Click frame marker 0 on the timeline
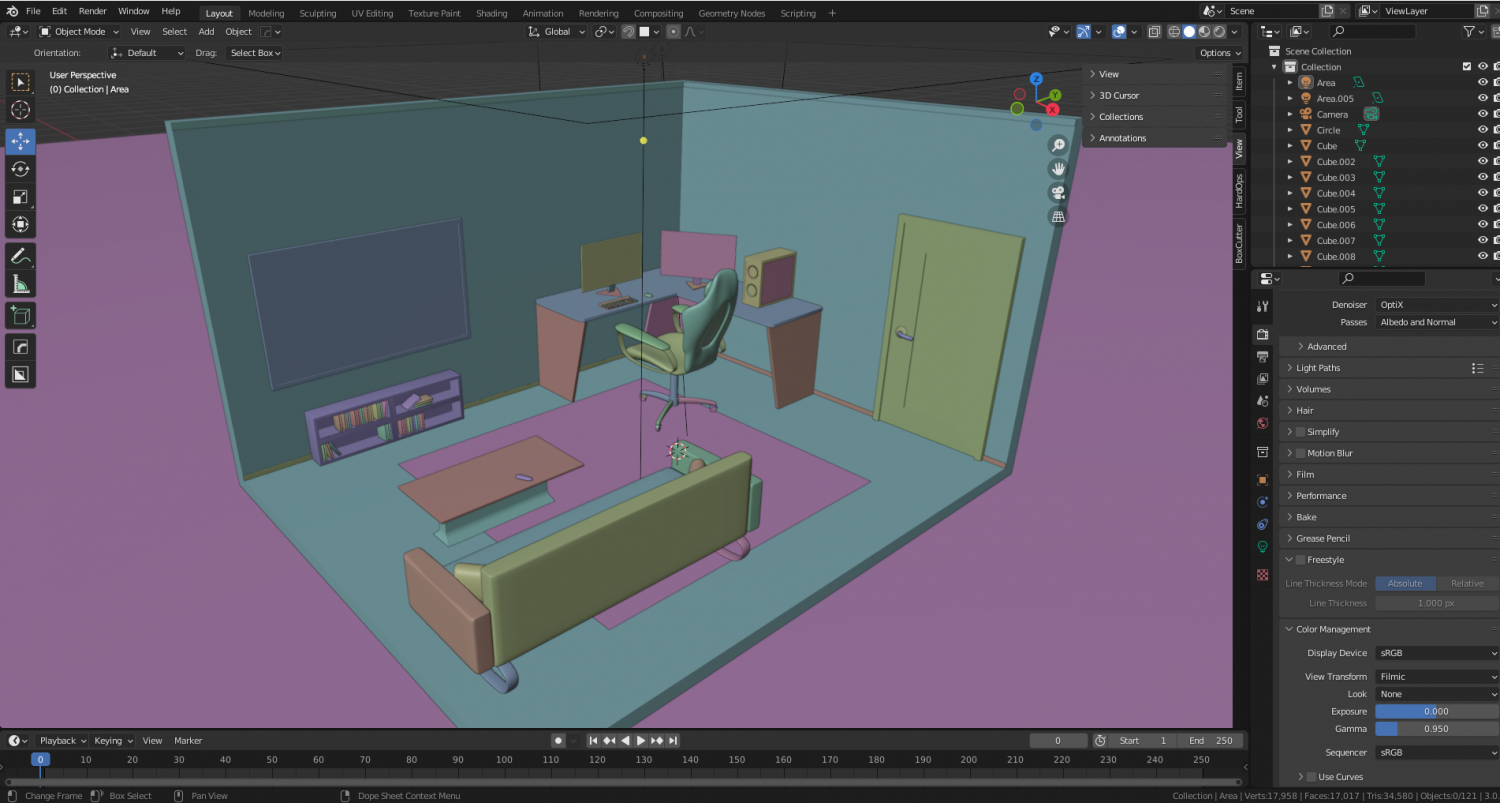 tap(40, 760)
